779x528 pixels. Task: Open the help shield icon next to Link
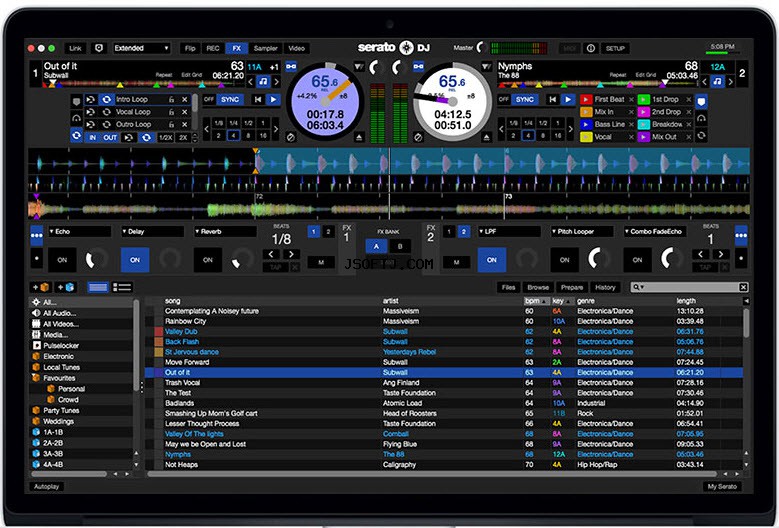click(x=99, y=48)
